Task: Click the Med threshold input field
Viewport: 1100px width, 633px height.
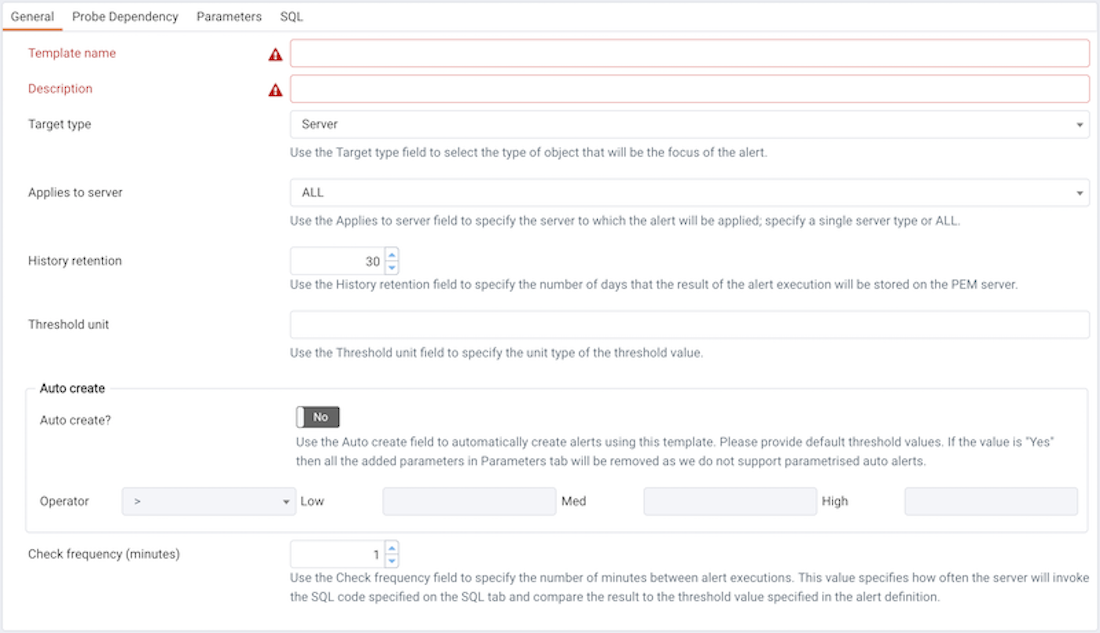Action: click(x=730, y=501)
